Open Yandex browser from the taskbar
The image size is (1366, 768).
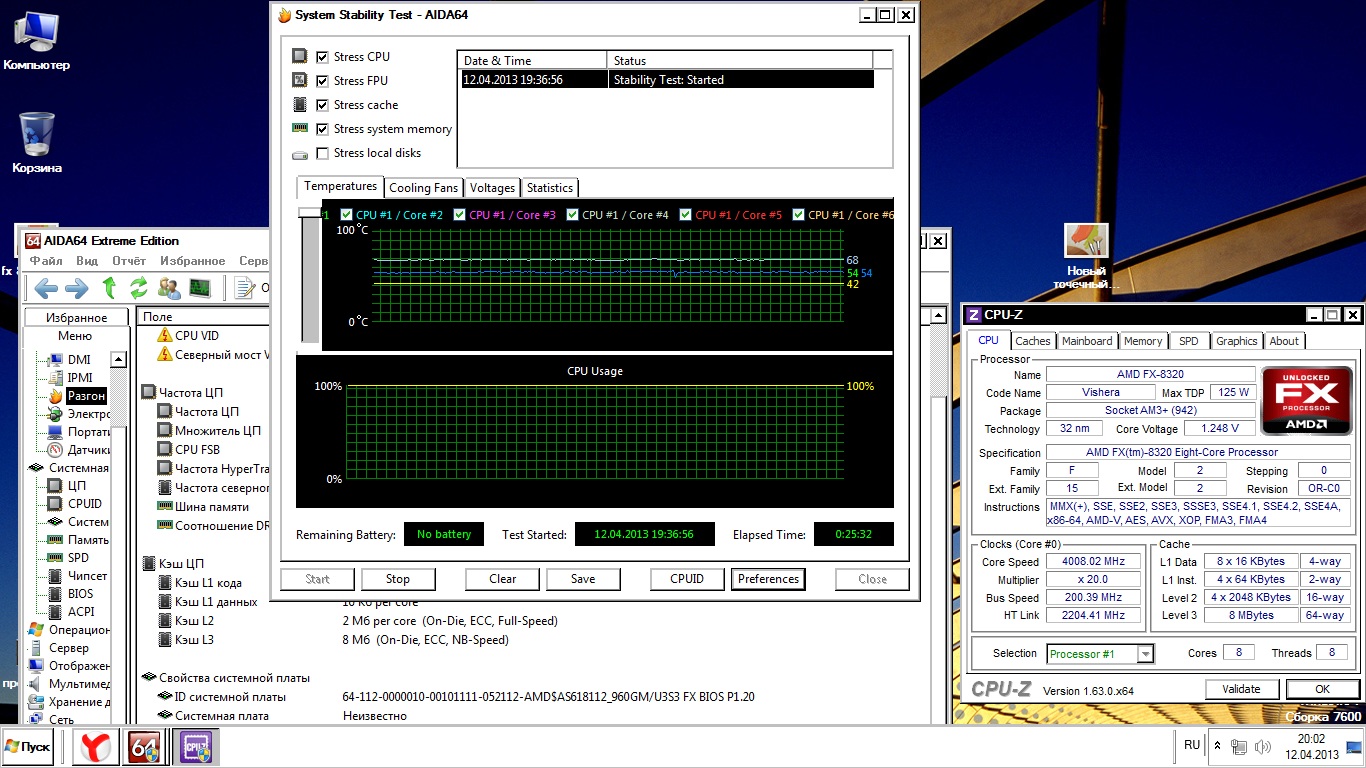(96, 747)
